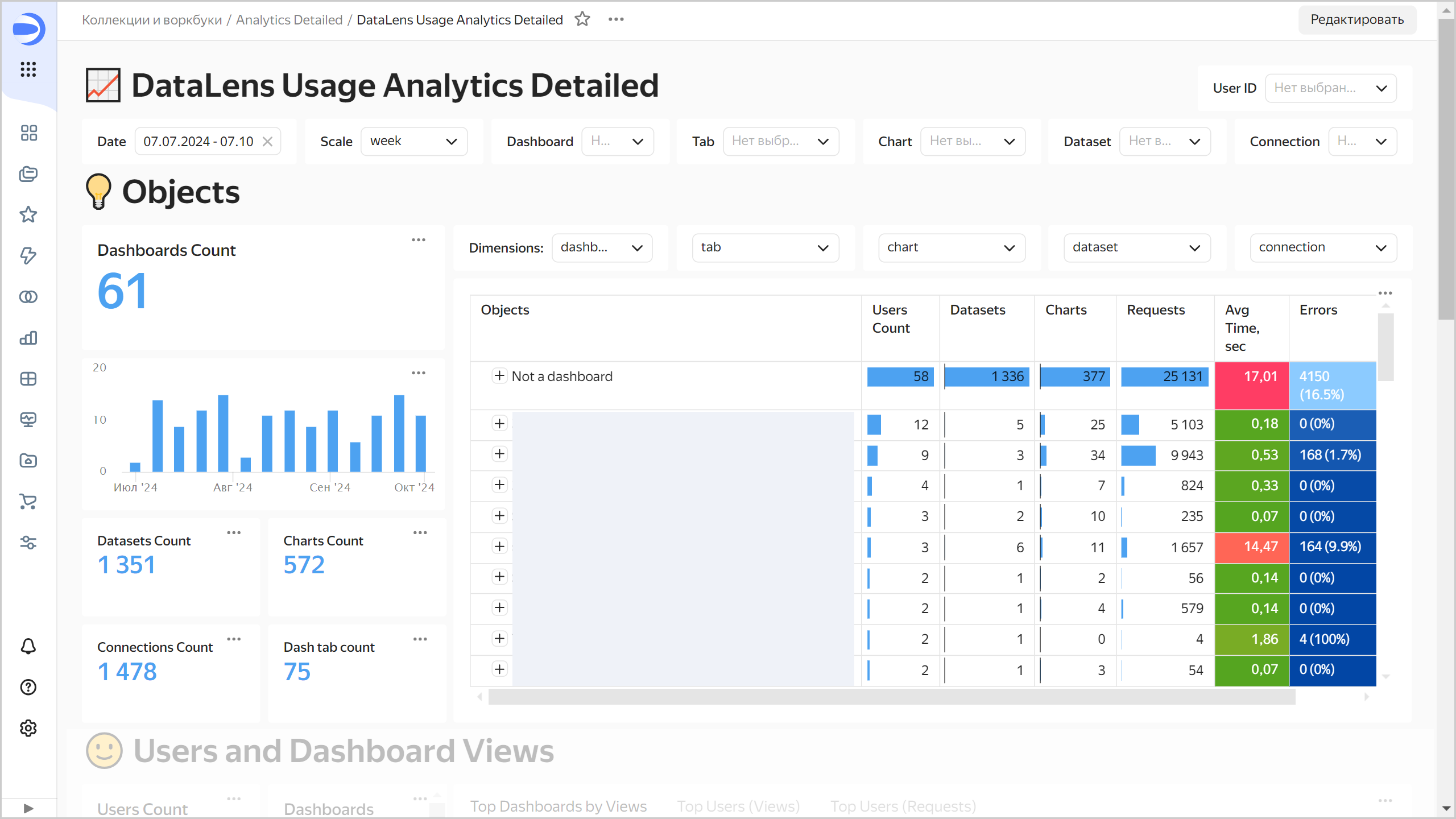Click the DataLens home/logo icon

(x=27, y=27)
